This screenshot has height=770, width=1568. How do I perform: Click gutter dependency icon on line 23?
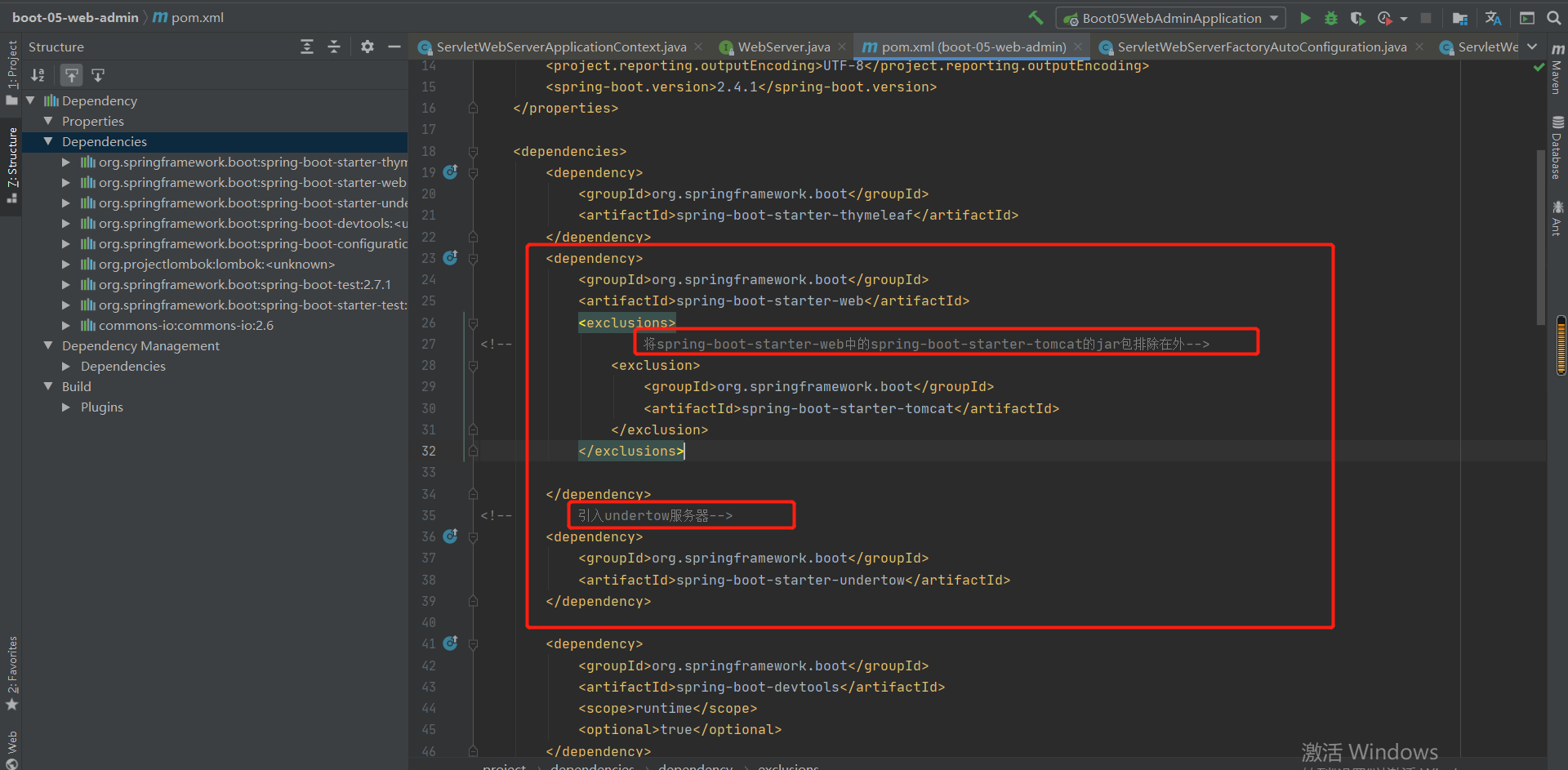[450, 258]
